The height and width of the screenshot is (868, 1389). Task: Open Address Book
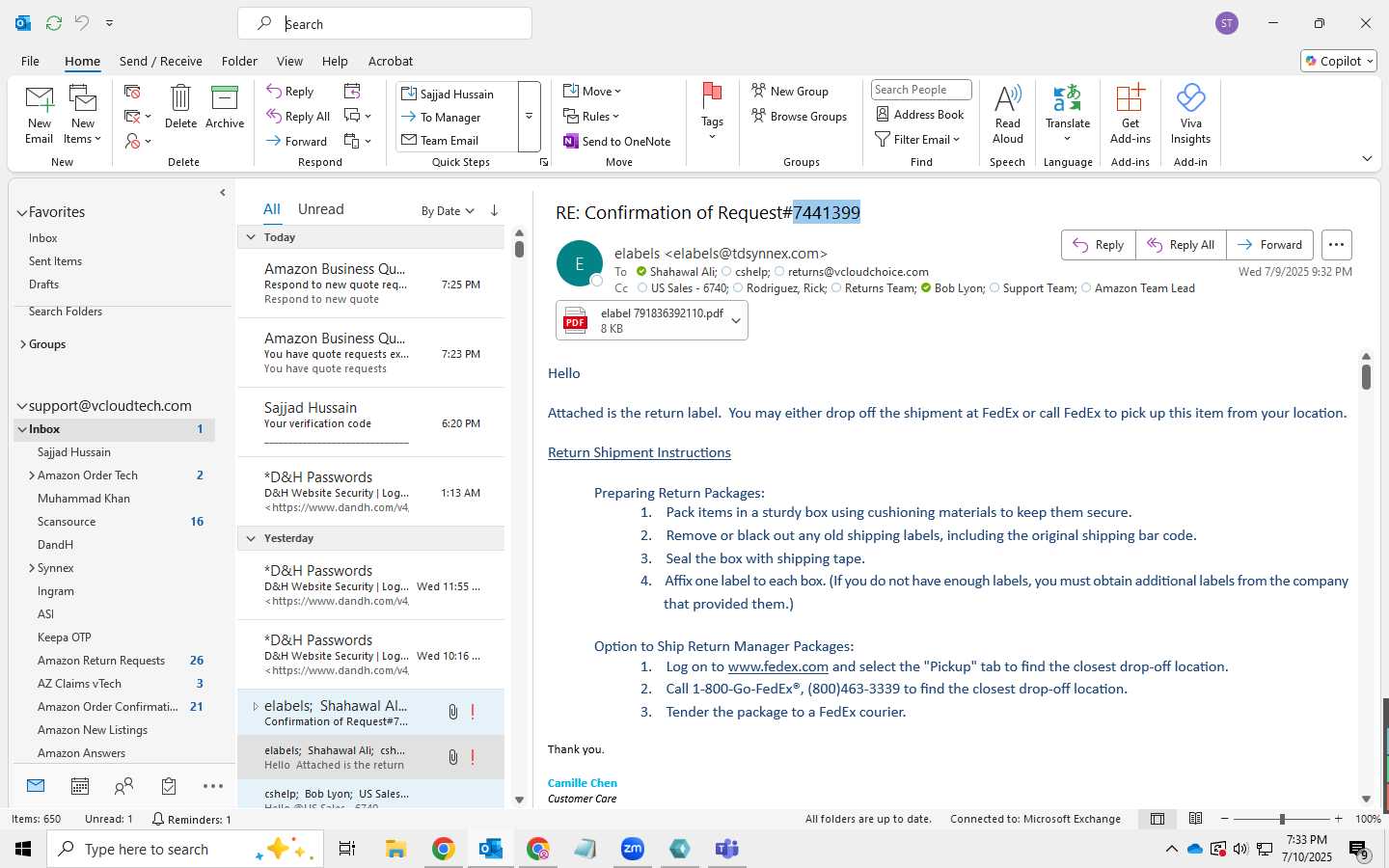(x=920, y=115)
